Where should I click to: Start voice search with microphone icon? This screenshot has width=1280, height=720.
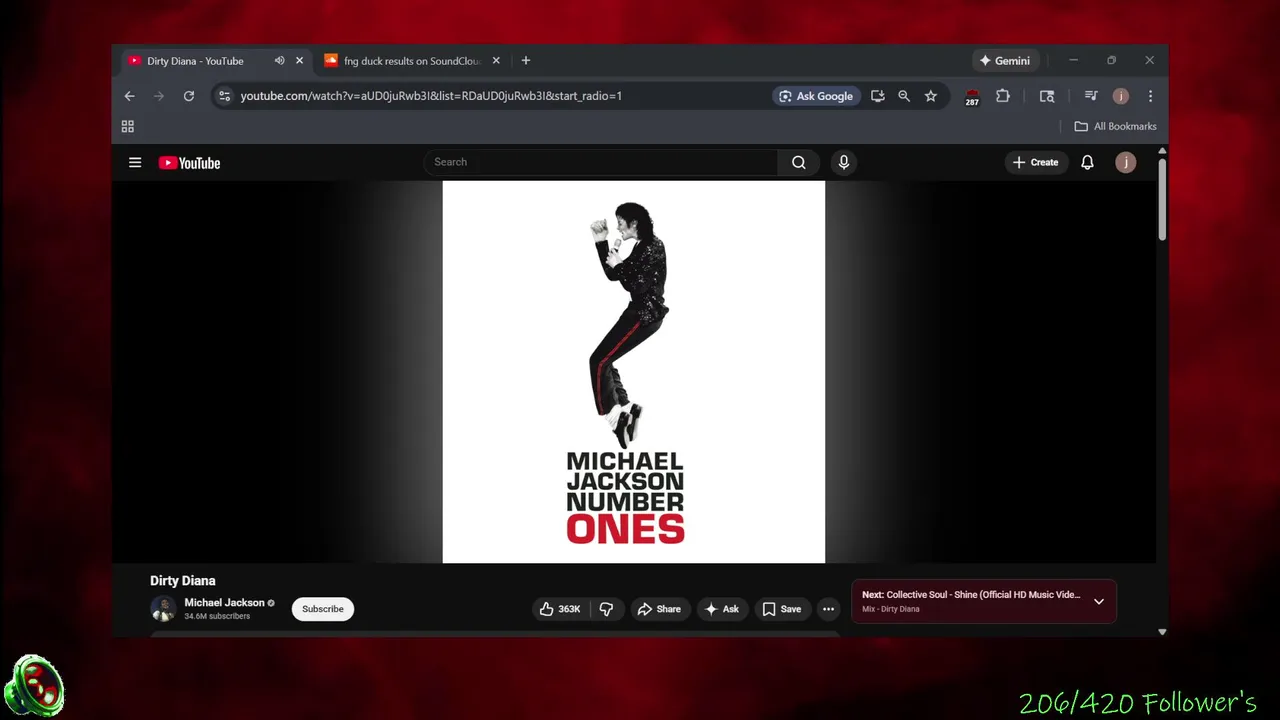coord(844,162)
